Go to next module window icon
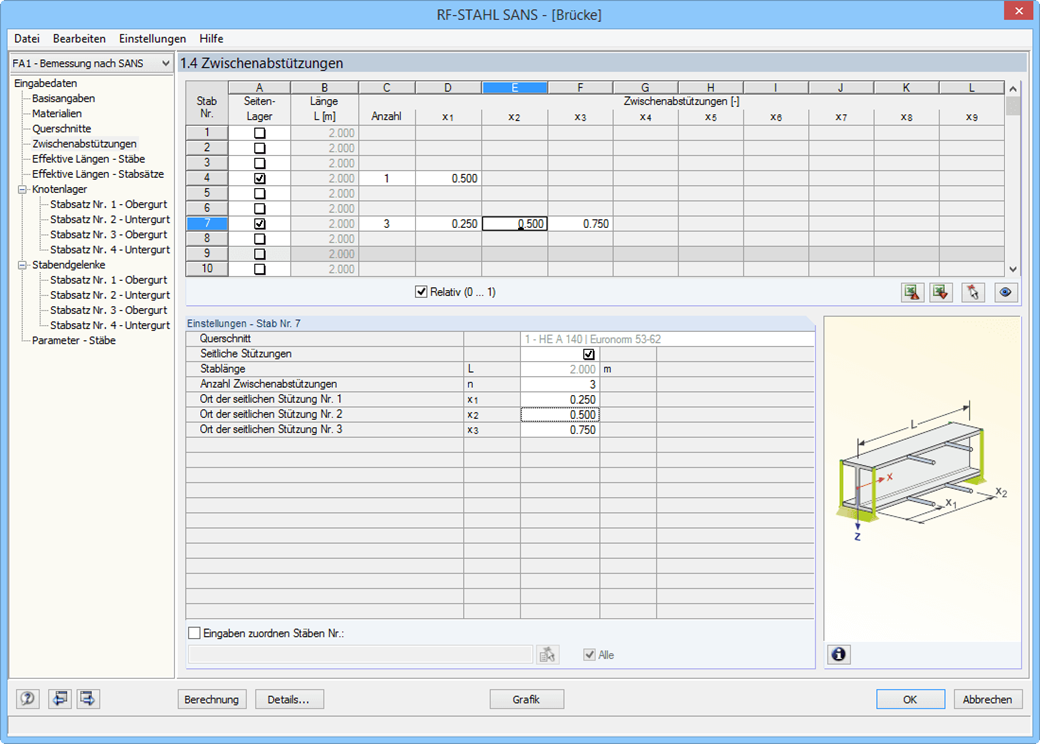This screenshot has width=1040, height=744. tap(88, 699)
